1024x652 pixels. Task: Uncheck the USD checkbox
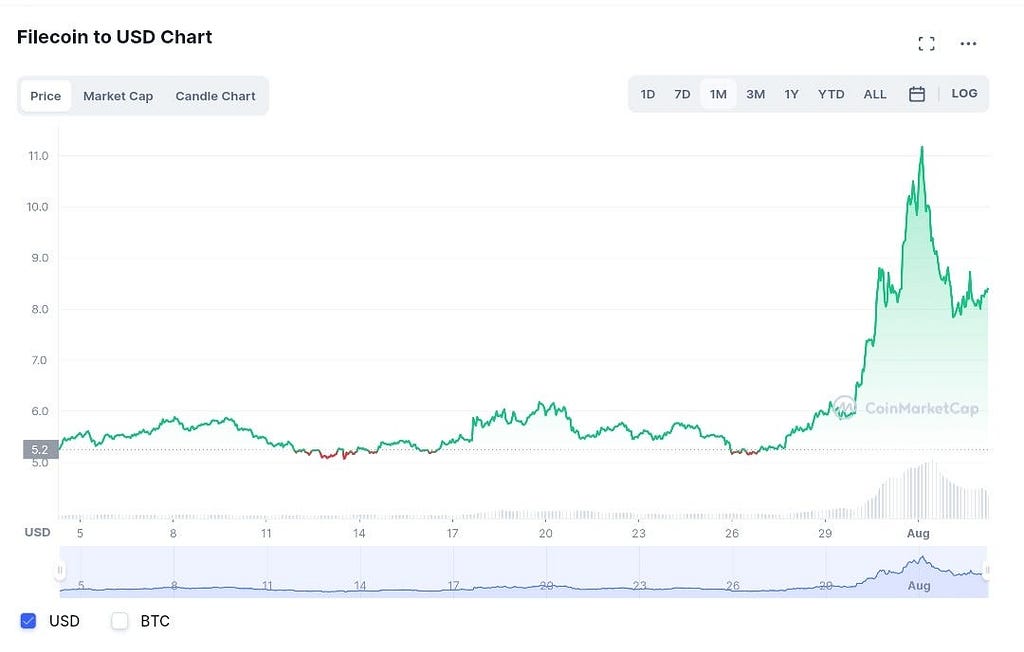[x=28, y=621]
